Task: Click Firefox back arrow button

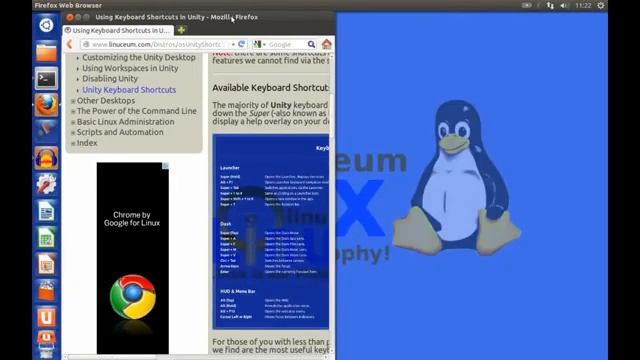Action: coord(70,44)
